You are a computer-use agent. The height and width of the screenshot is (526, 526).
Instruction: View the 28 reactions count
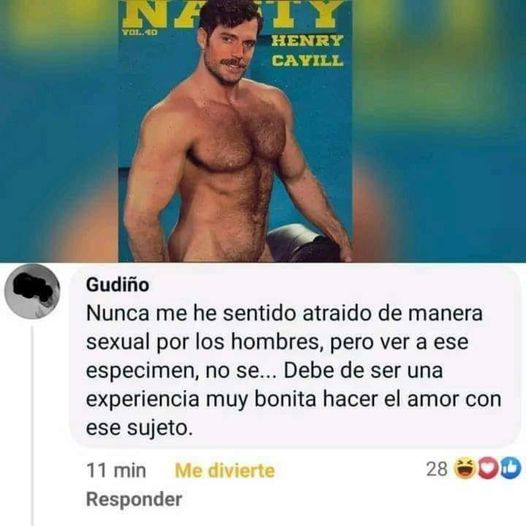pos(437,469)
